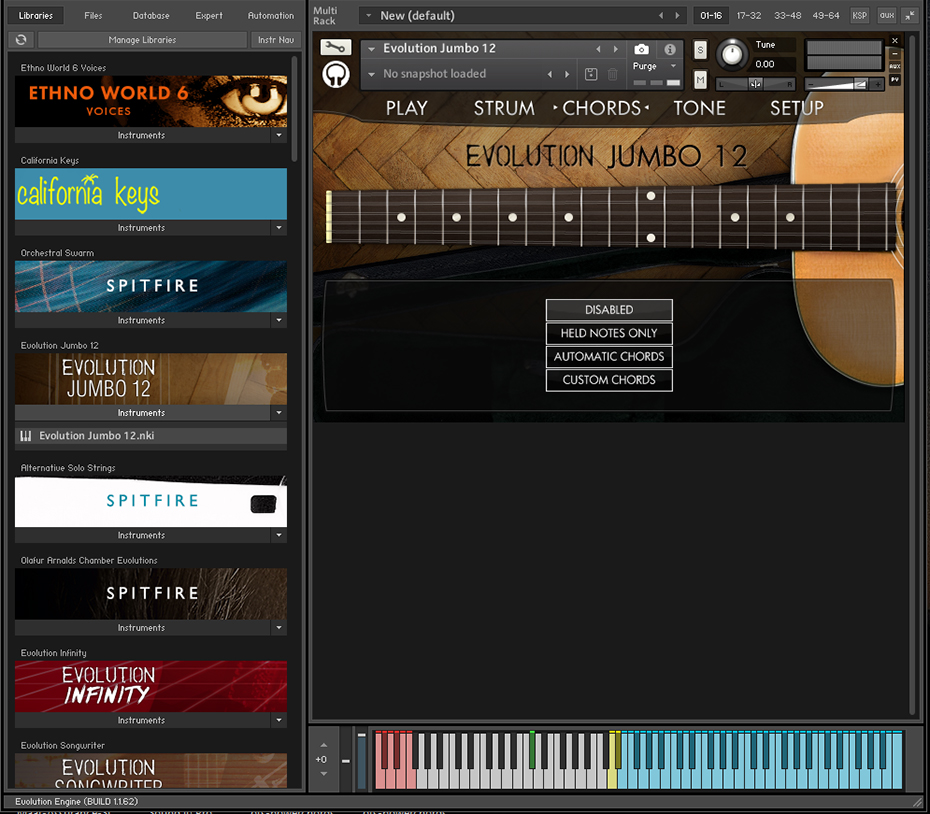This screenshot has width=930, height=814.
Task: Switch to the Automation tab
Action: tap(270, 15)
